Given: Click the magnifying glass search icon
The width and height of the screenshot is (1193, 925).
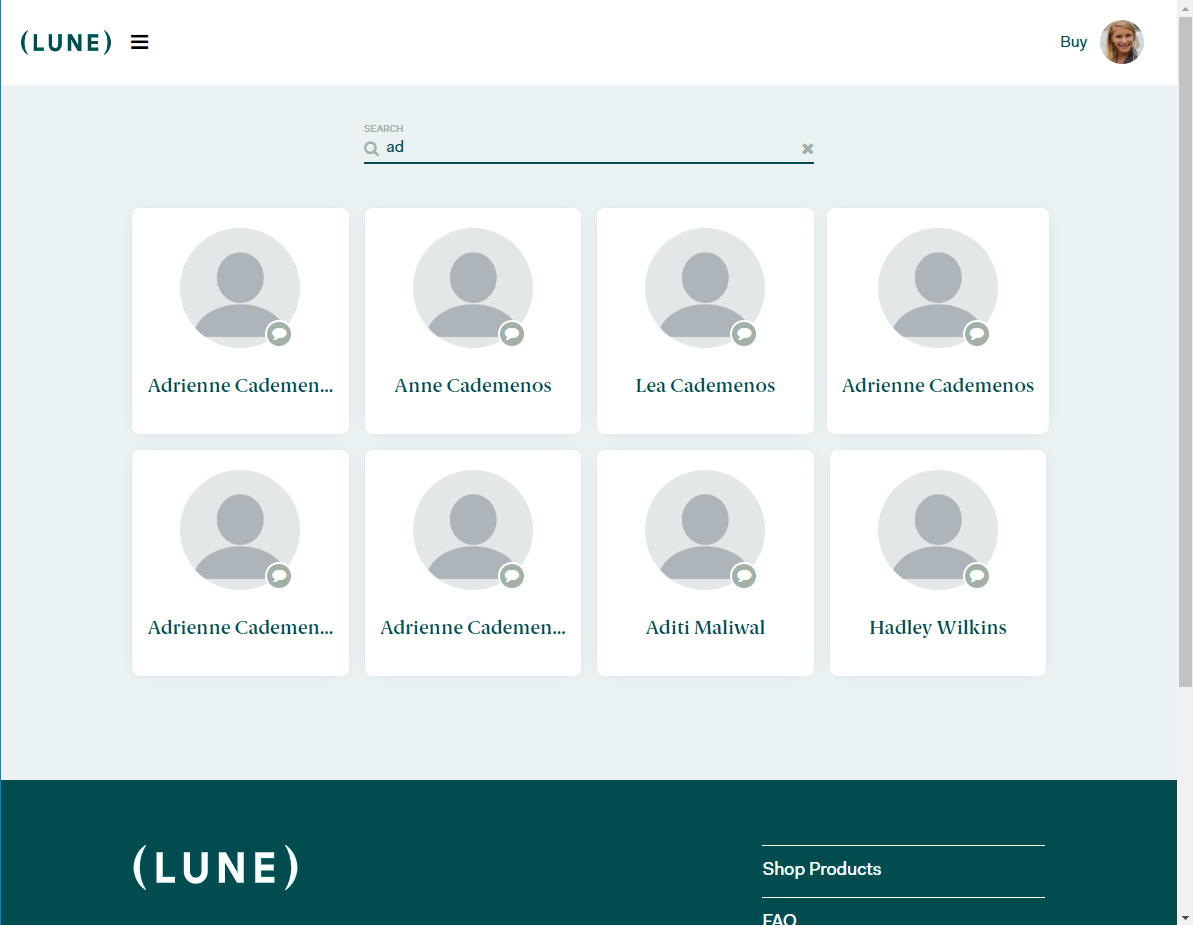Looking at the screenshot, I should coord(371,148).
